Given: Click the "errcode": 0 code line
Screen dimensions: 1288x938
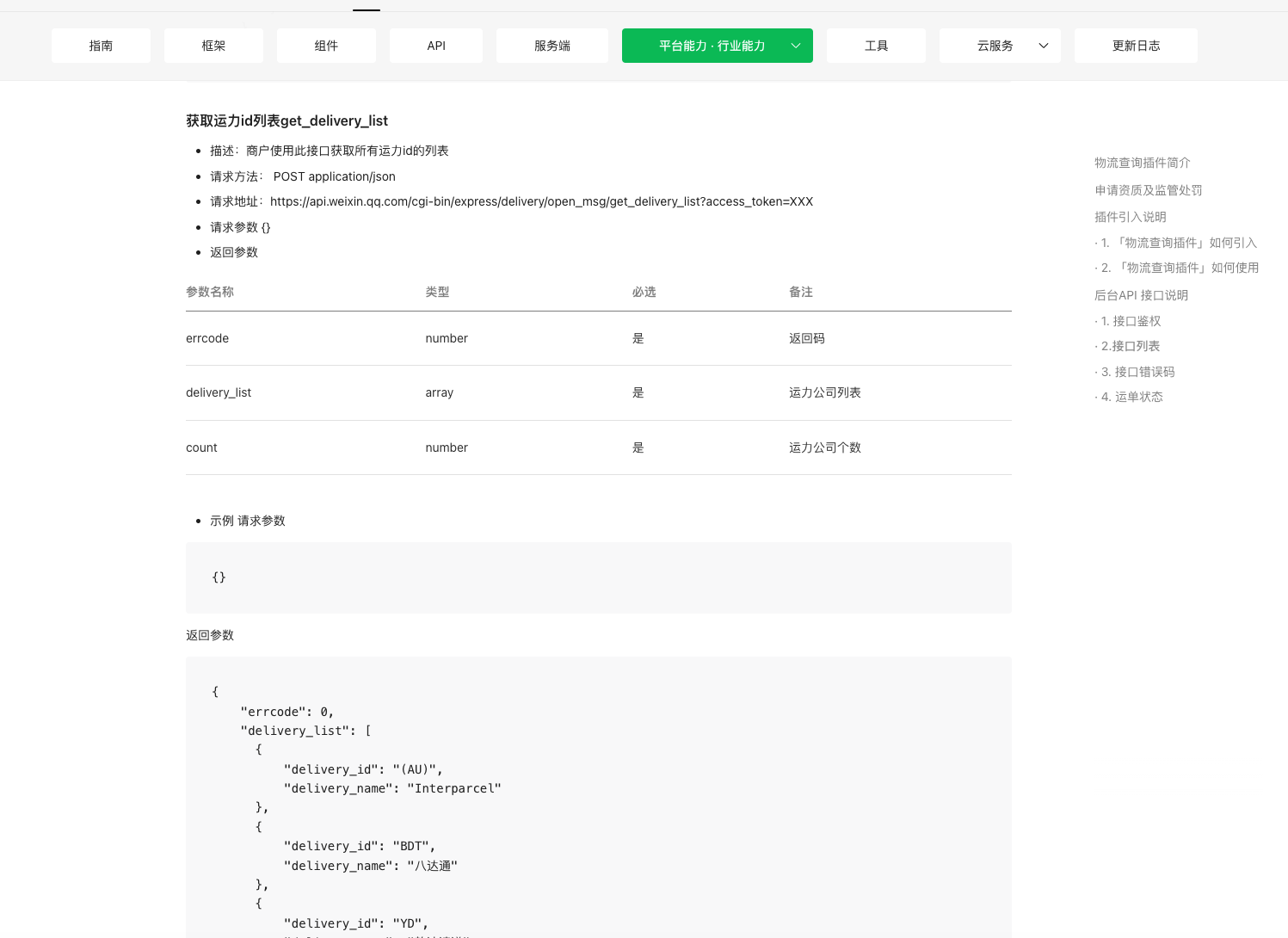Looking at the screenshot, I should 287,712.
